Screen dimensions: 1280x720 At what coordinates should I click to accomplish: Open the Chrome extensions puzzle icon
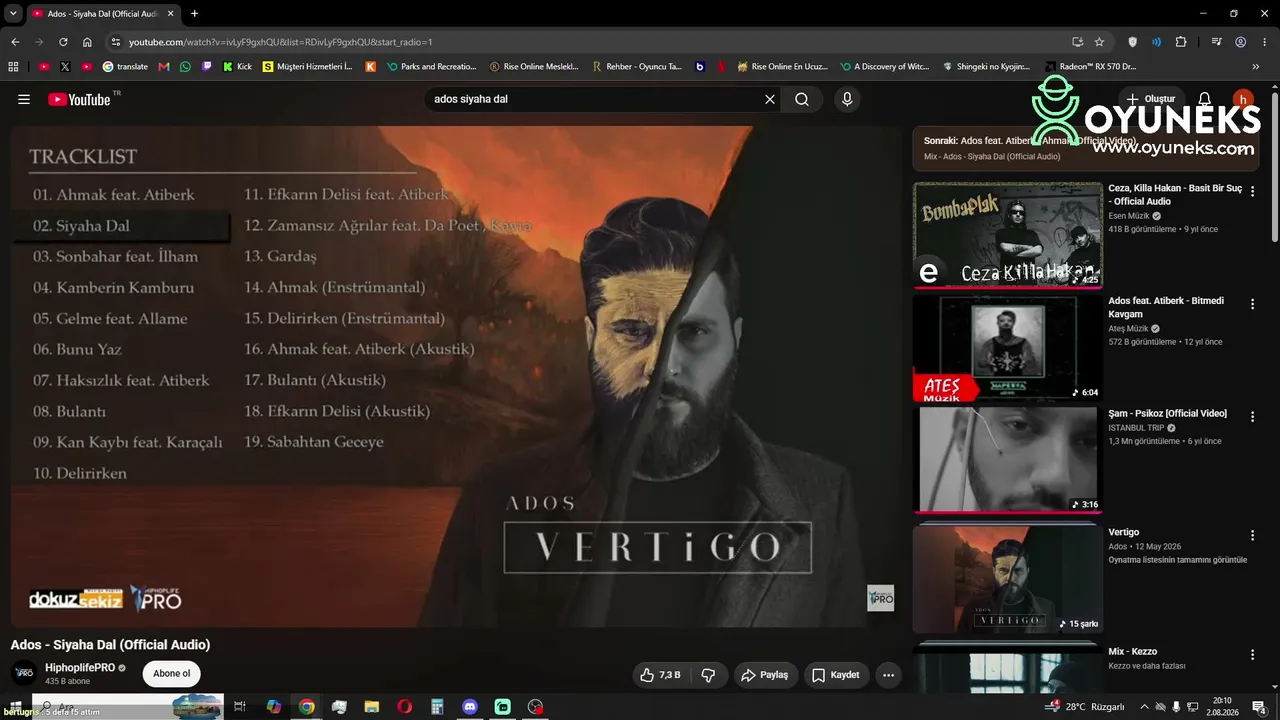tap(1181, 42)
